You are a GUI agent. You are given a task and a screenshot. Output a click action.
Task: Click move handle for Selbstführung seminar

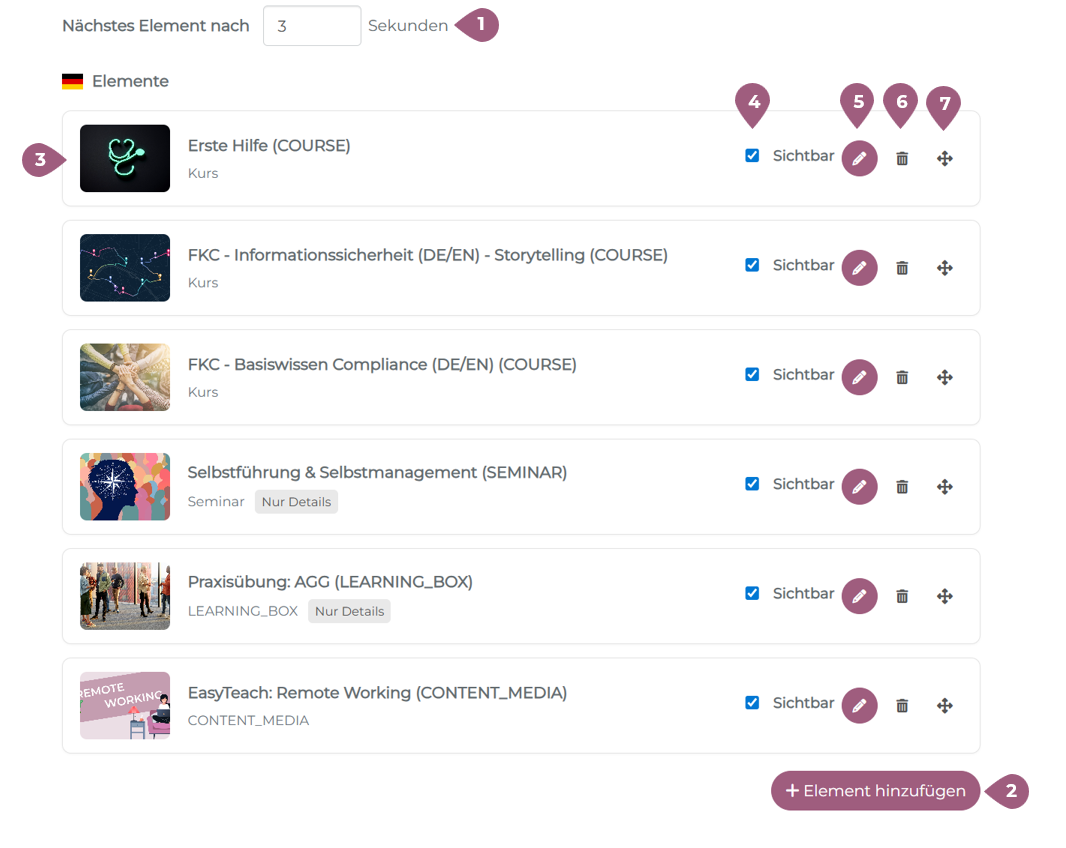pos(944,487)
